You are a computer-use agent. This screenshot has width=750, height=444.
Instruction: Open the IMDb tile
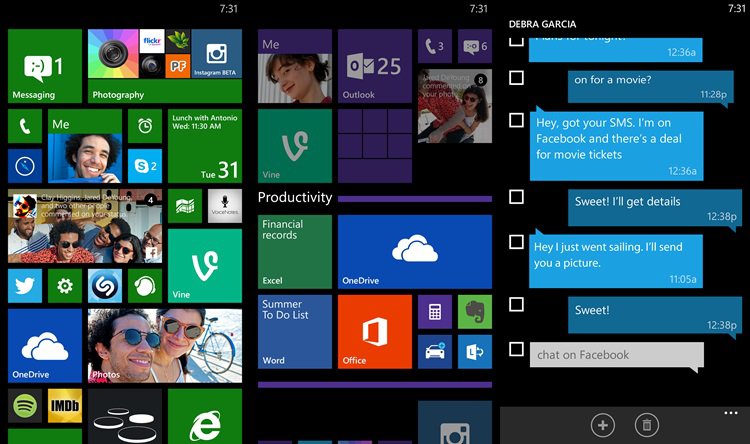[65, 406]
